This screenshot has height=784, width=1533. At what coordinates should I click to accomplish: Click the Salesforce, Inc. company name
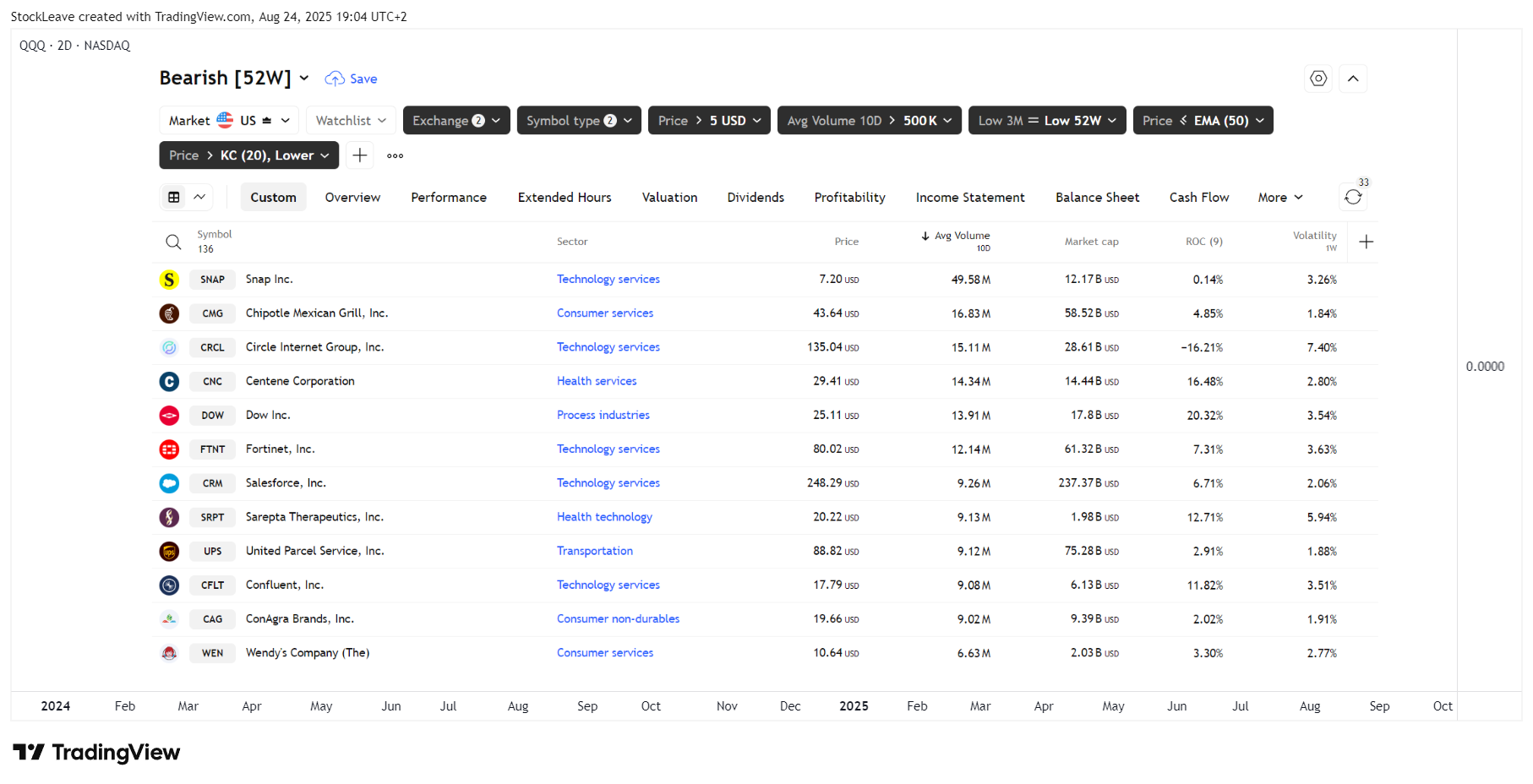[x=286, y=483]
